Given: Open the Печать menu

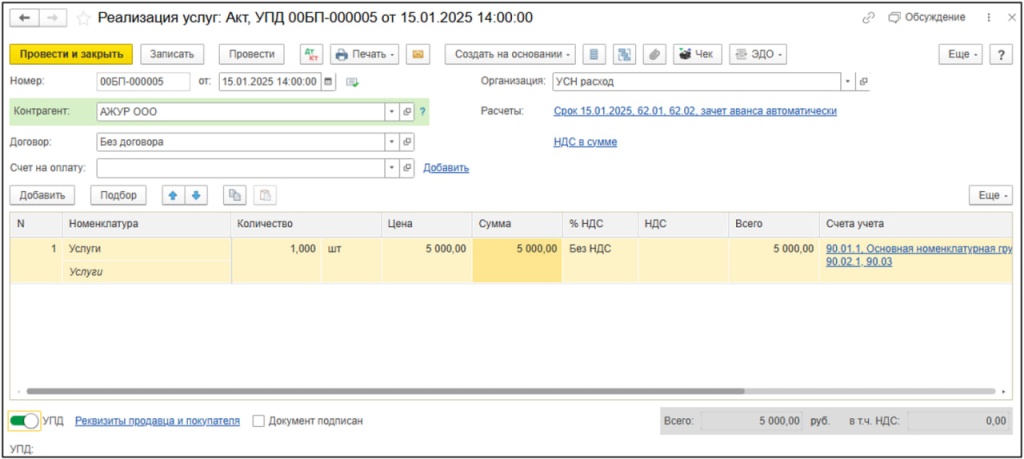Looking at the screenshot, I should point(364,54).
